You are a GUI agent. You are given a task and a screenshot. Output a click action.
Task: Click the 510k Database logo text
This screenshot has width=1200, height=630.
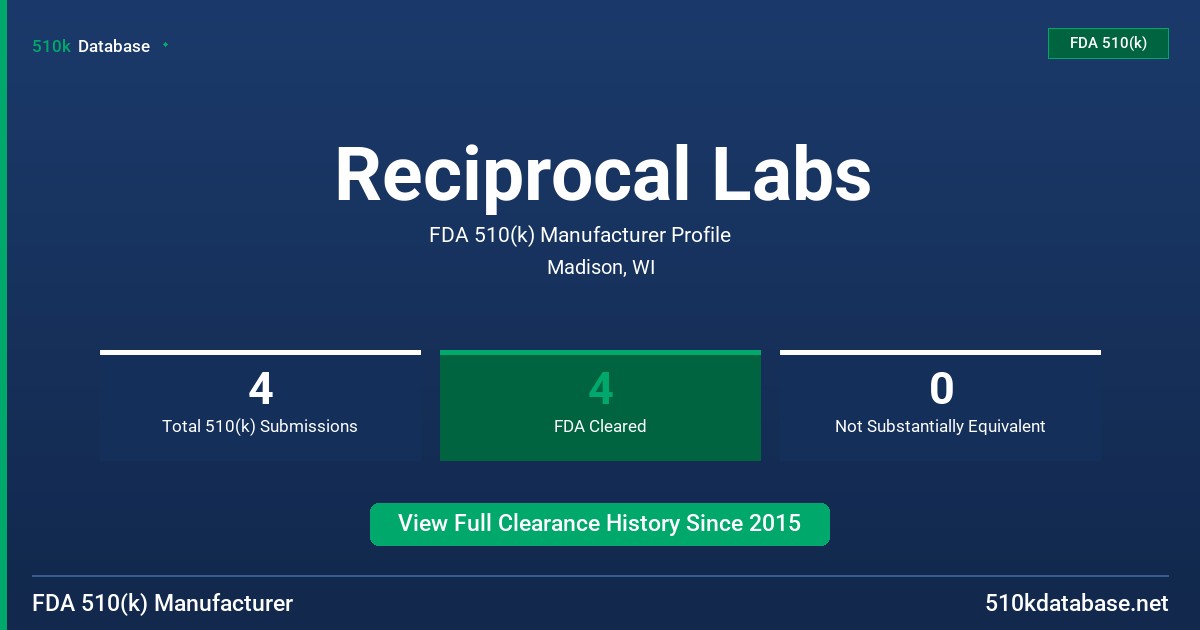[91, 46]
